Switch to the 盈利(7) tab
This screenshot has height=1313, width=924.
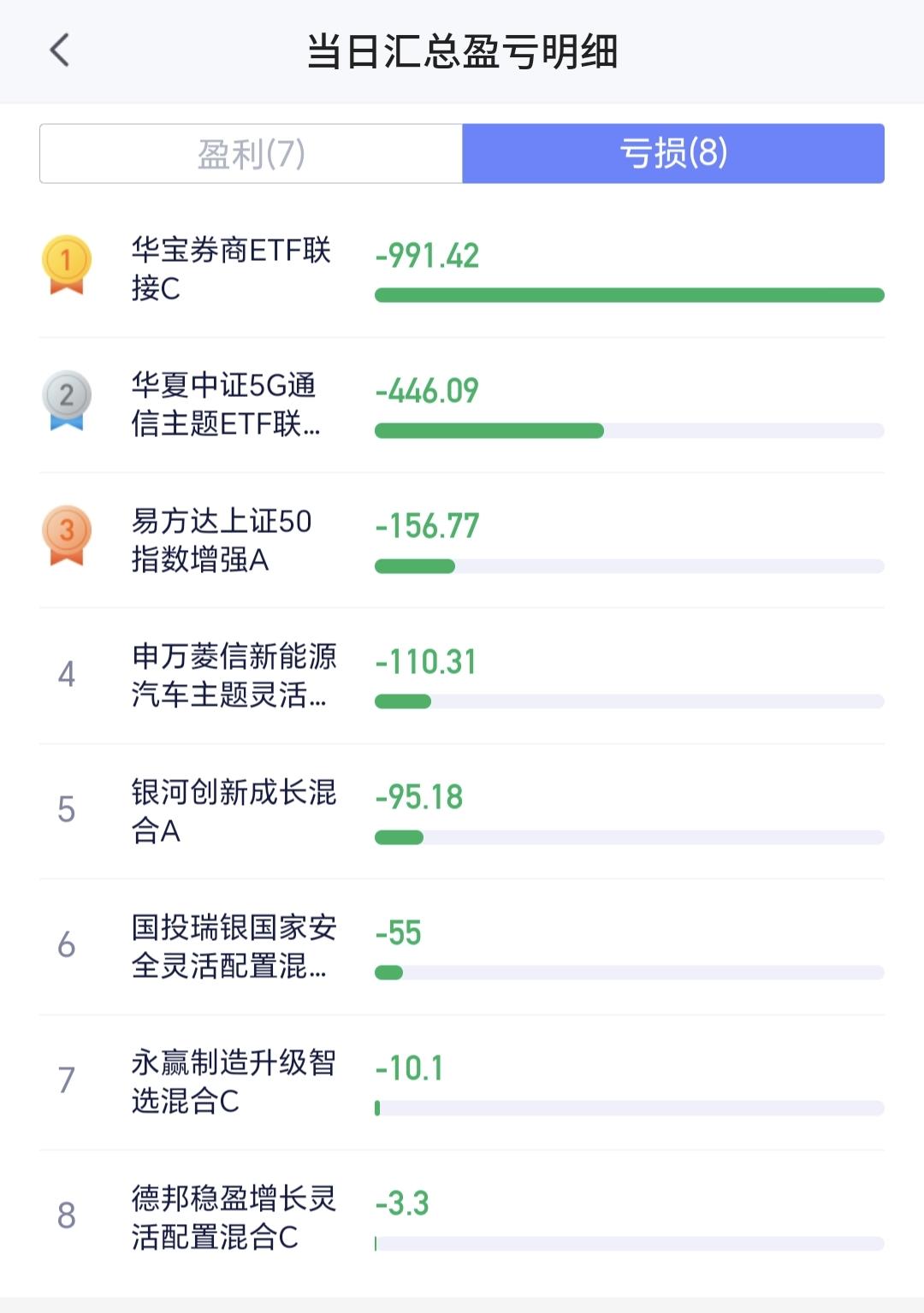[251, 154]
